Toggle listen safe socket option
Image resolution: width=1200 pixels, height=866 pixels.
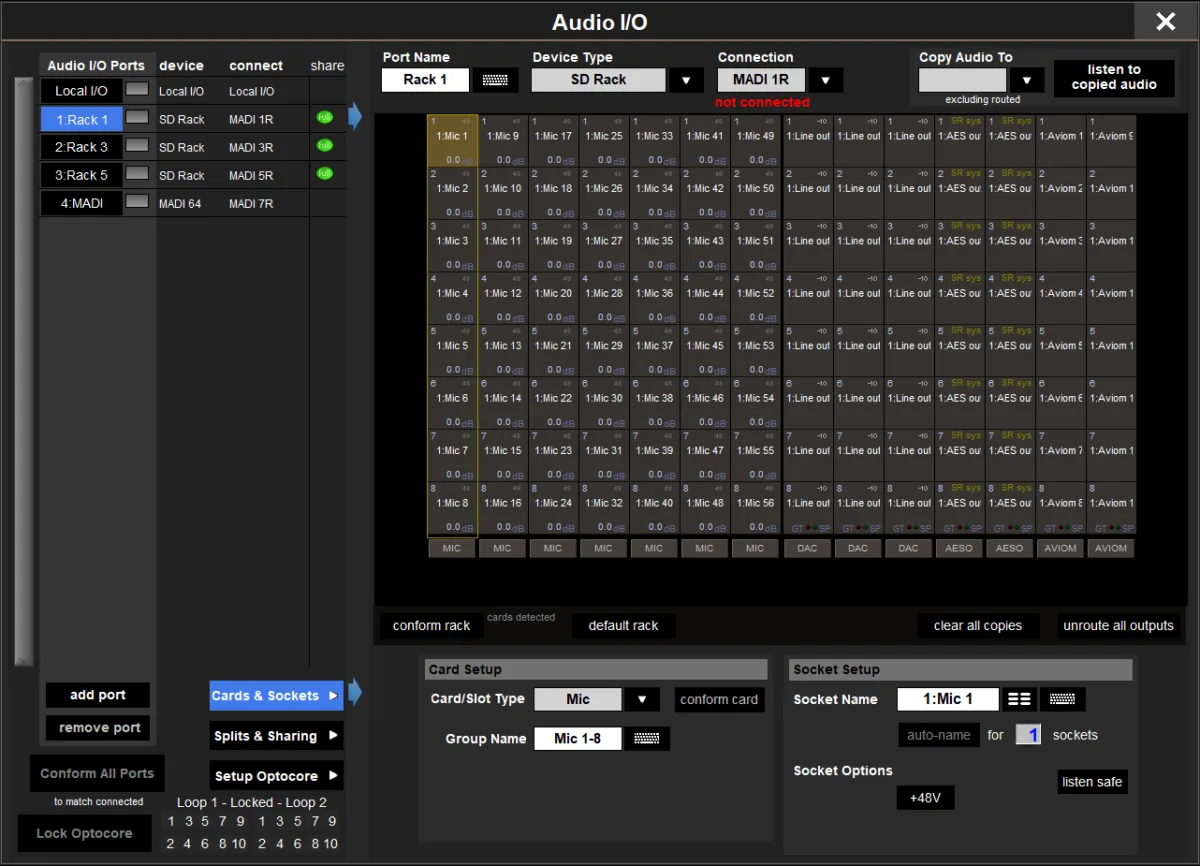coord(1092,782)
